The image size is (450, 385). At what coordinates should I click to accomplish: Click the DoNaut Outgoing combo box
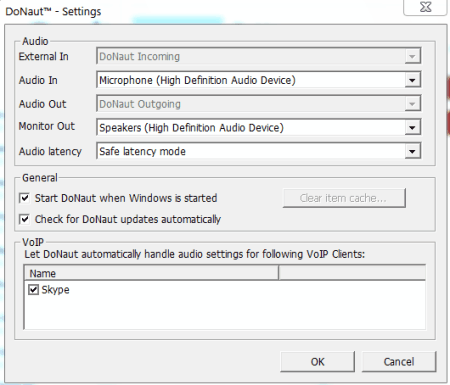(x=259, y=104)
